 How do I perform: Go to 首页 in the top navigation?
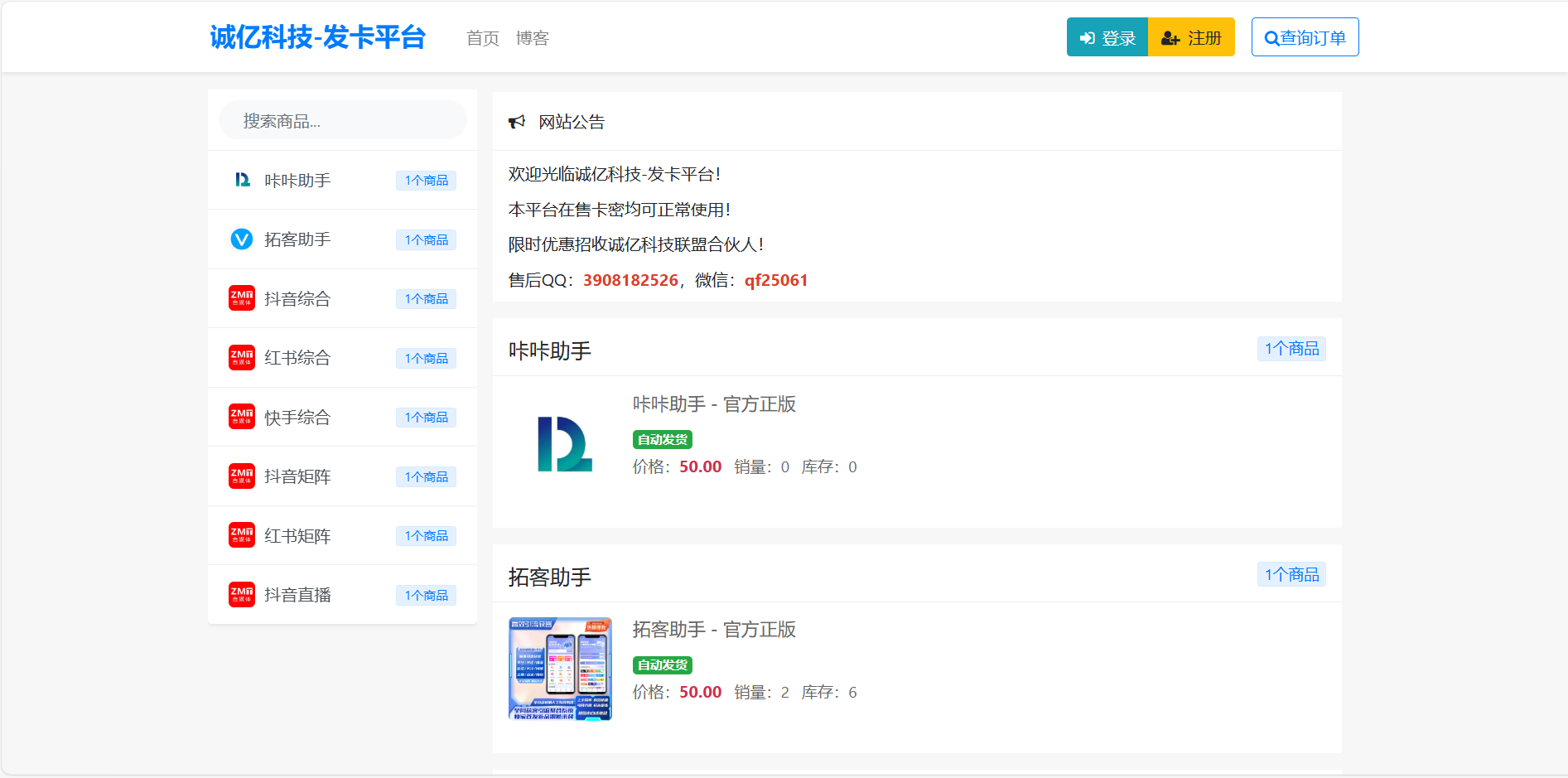point(483,38)
